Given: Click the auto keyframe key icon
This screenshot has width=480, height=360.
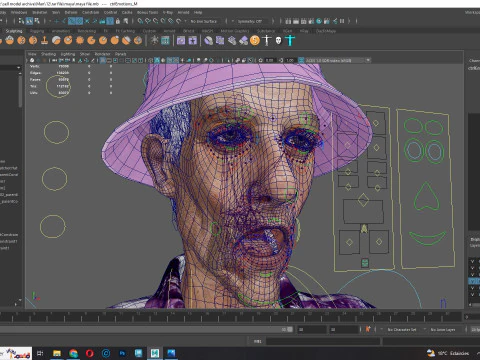Looking at the screenshot, I should point(368,329).
